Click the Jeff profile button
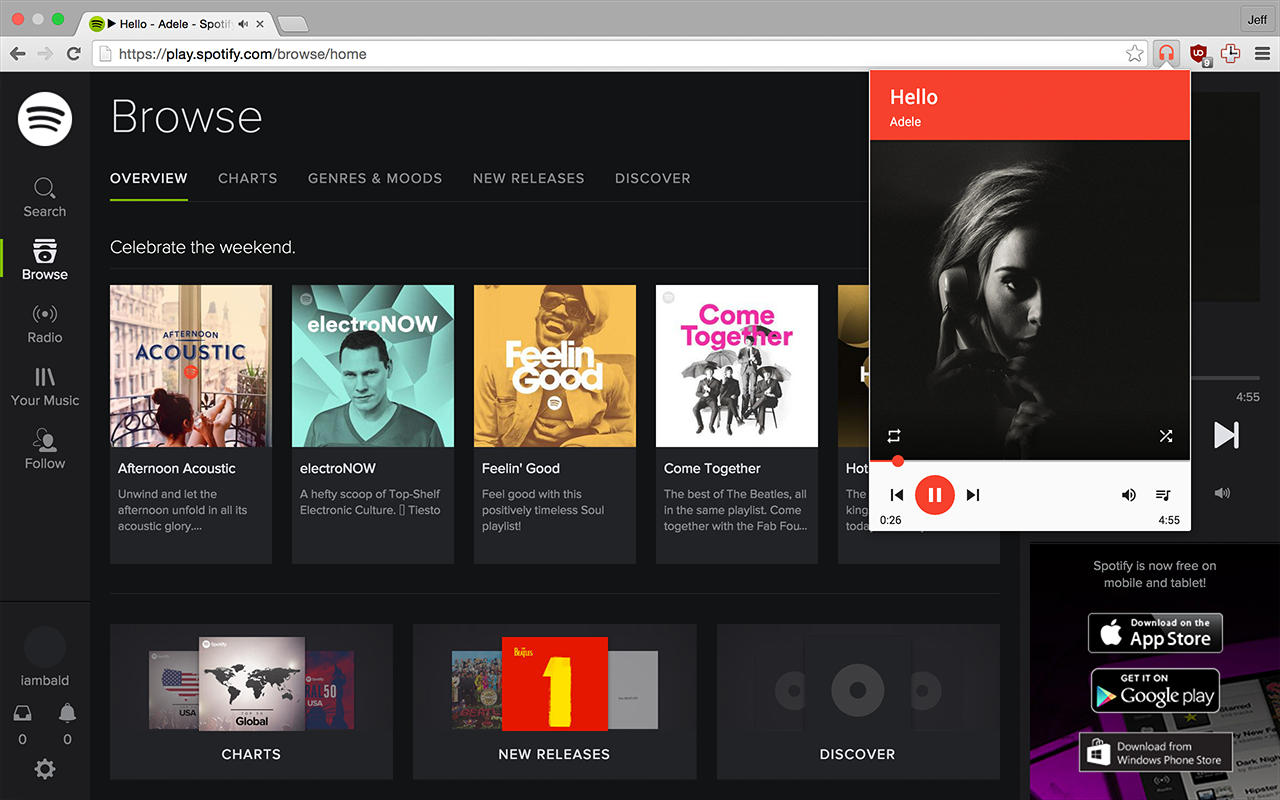Viewport: 1280px width, 800px height. click(1257, 20)
